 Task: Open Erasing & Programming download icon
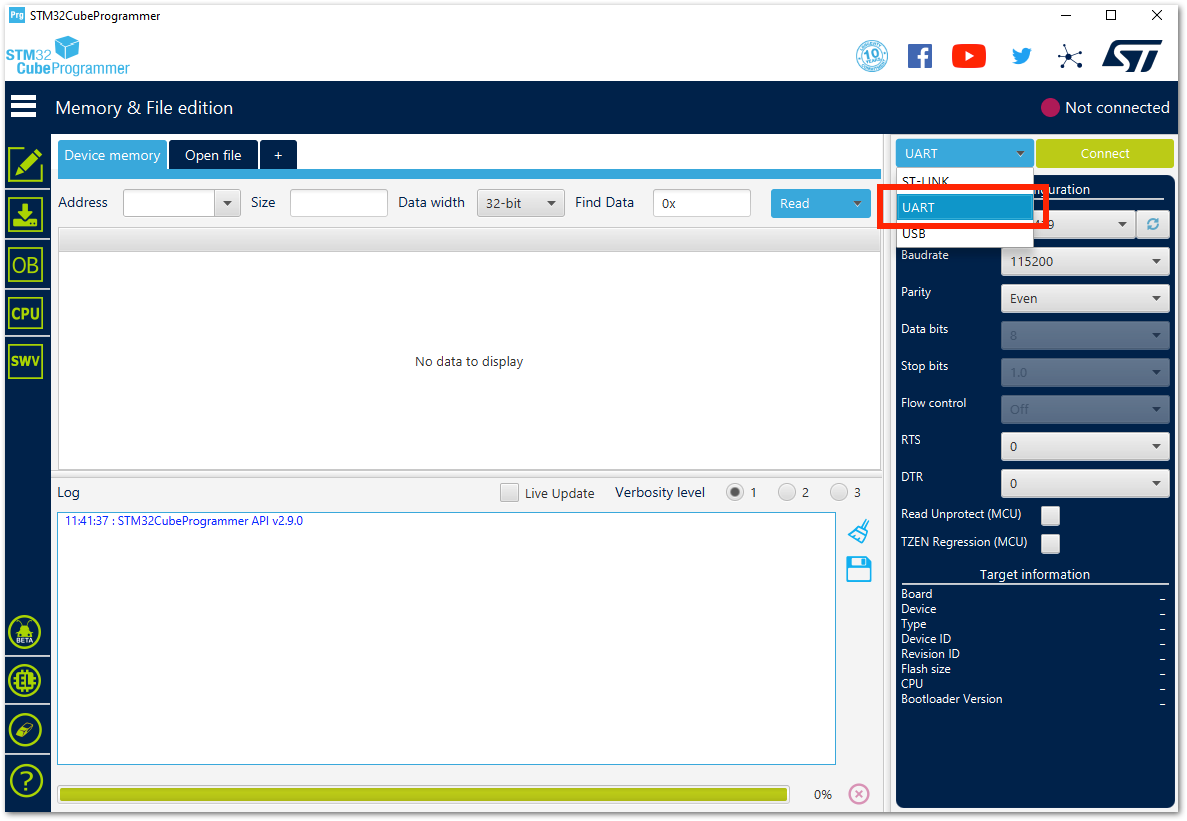coord(26,215)
